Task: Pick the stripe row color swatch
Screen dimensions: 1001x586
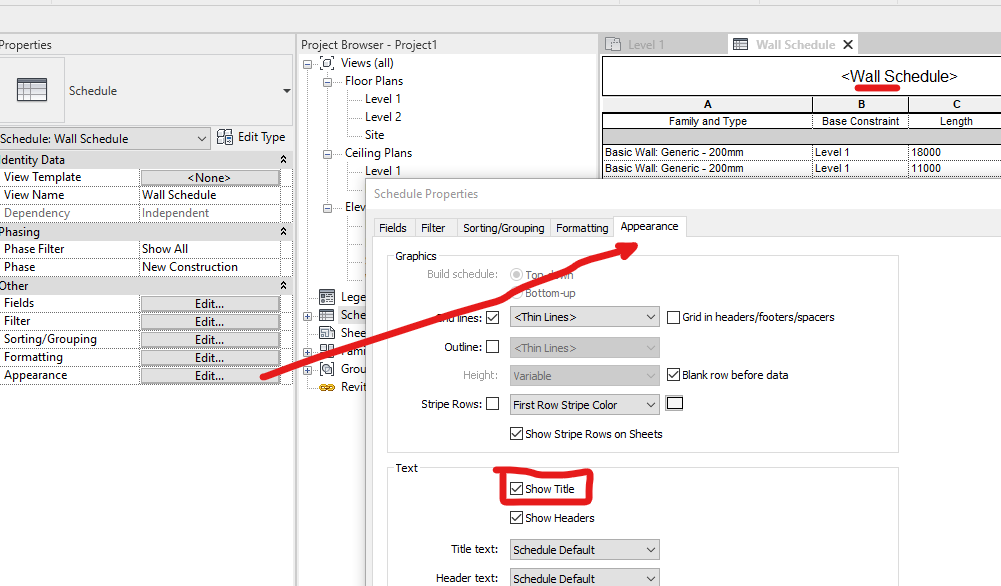Action: coord(674,403)
